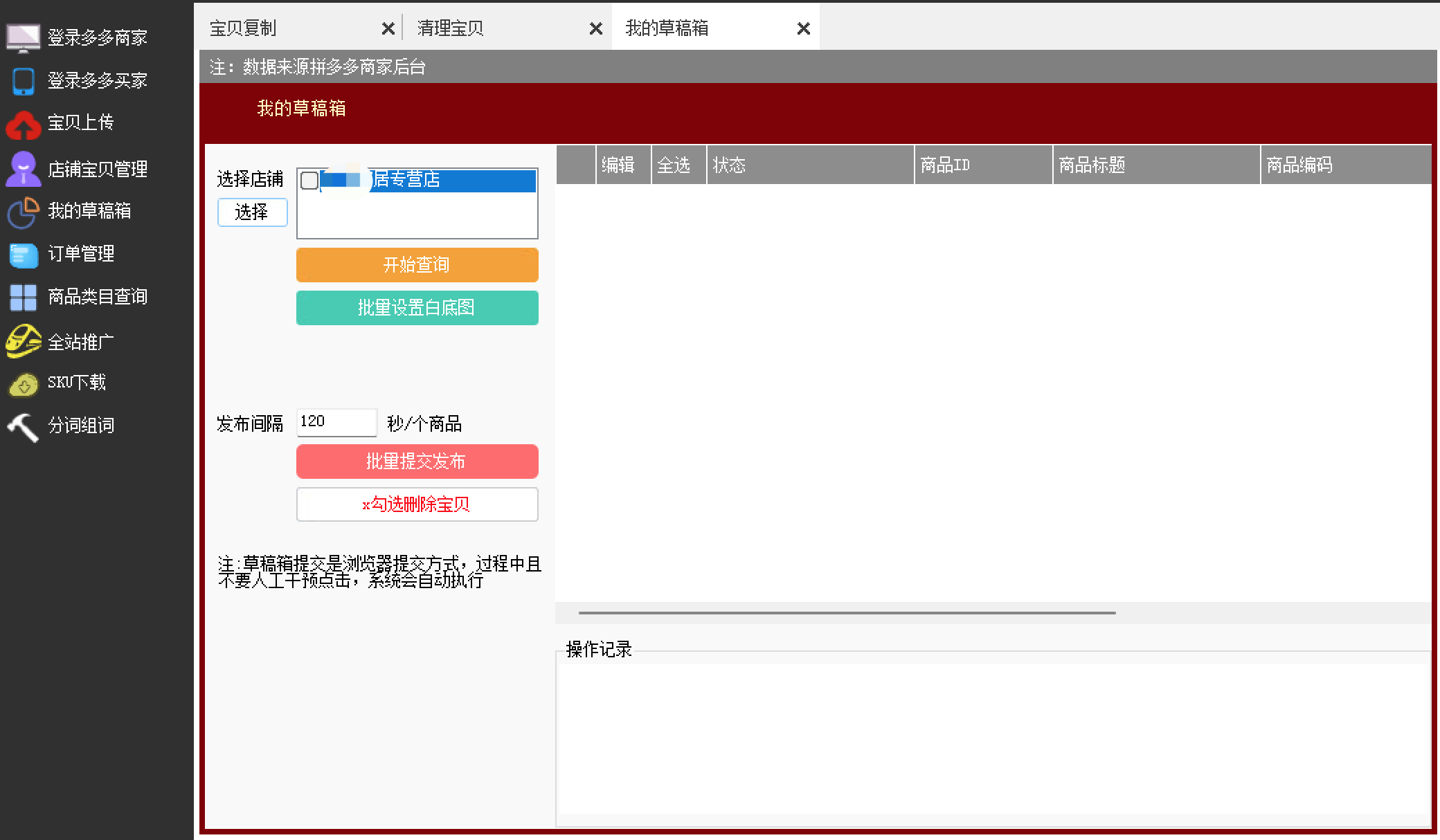Click the 商品标题 column header
The image size is (1440, 840).
(x=1157, y=165)
